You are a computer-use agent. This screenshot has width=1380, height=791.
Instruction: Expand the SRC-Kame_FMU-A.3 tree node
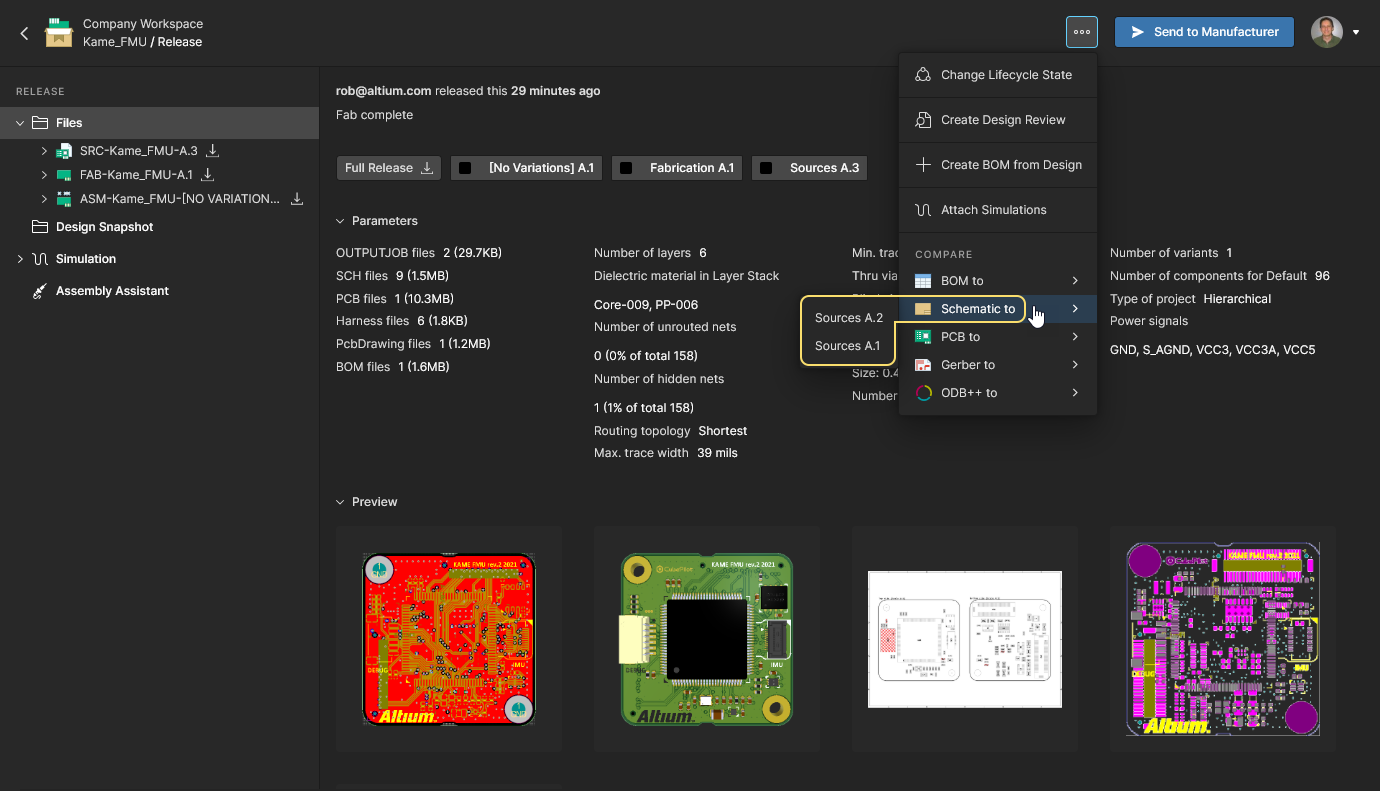[x=44, y=151]
